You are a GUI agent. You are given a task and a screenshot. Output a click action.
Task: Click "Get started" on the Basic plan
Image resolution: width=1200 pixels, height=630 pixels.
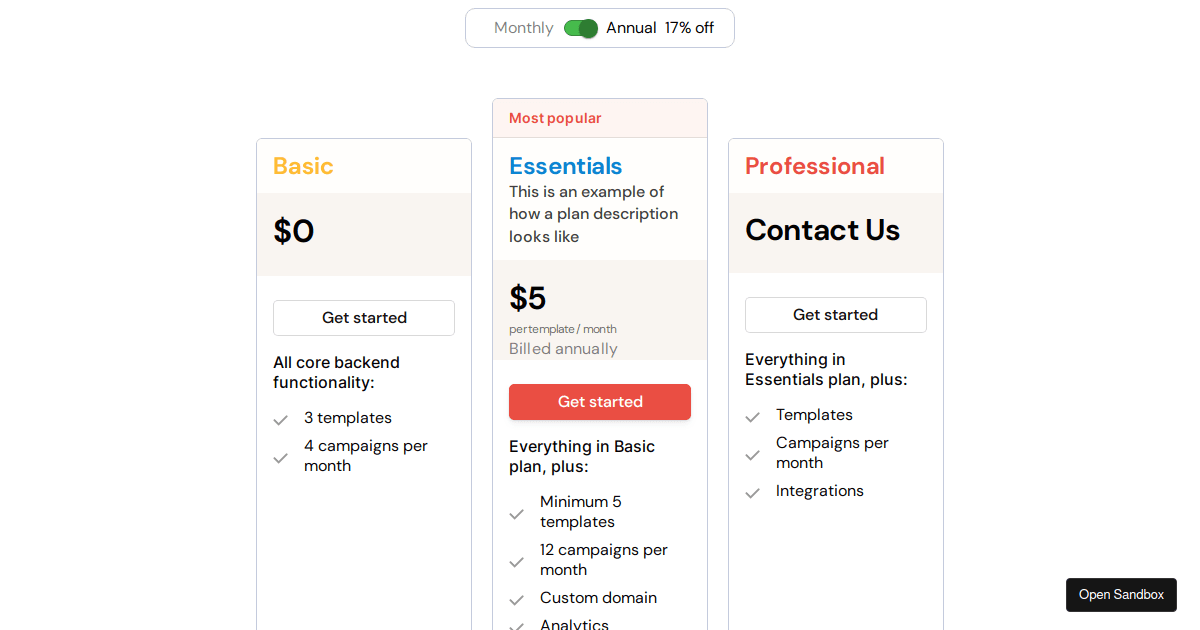(364, 318)
